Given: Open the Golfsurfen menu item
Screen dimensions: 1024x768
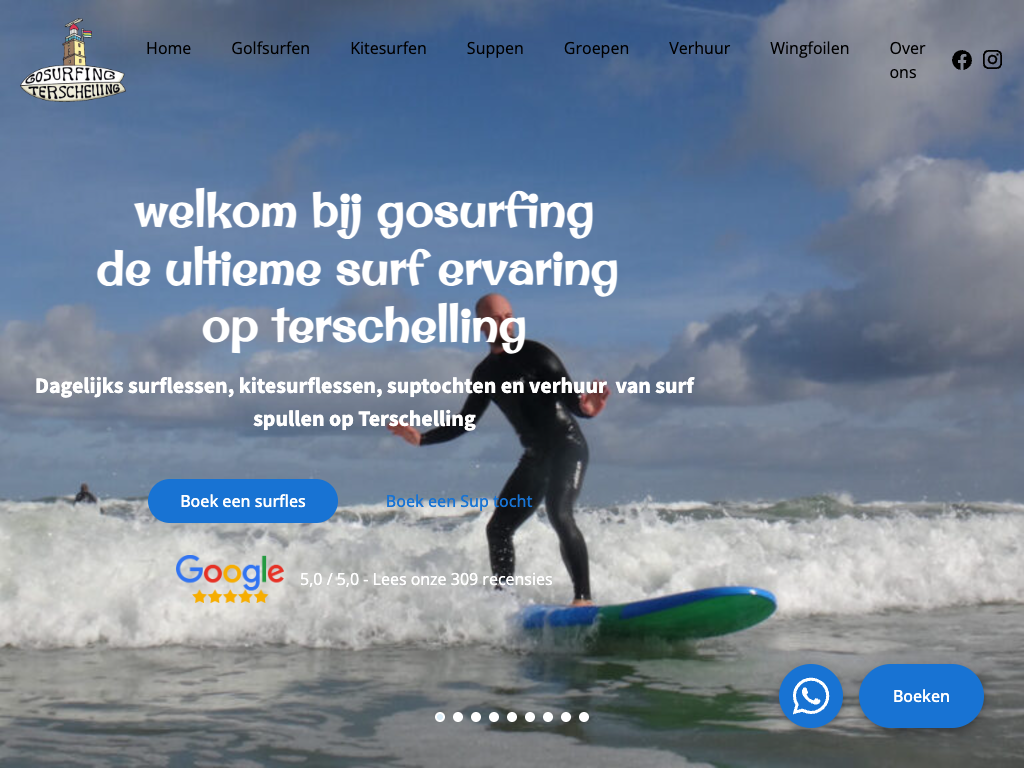Looking at the screenshot, I should [x=270, y=48].
